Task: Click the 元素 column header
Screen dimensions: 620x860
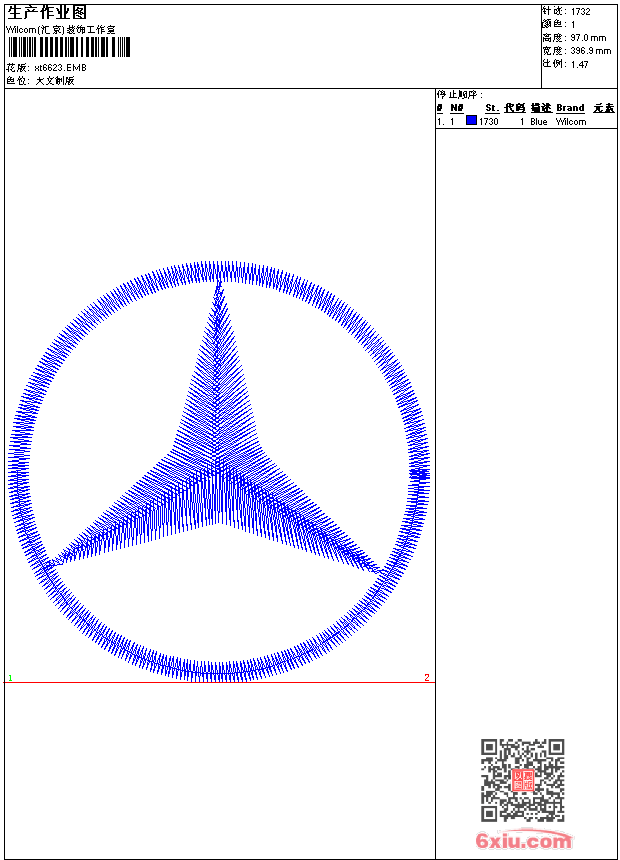Action: point(603,108)
